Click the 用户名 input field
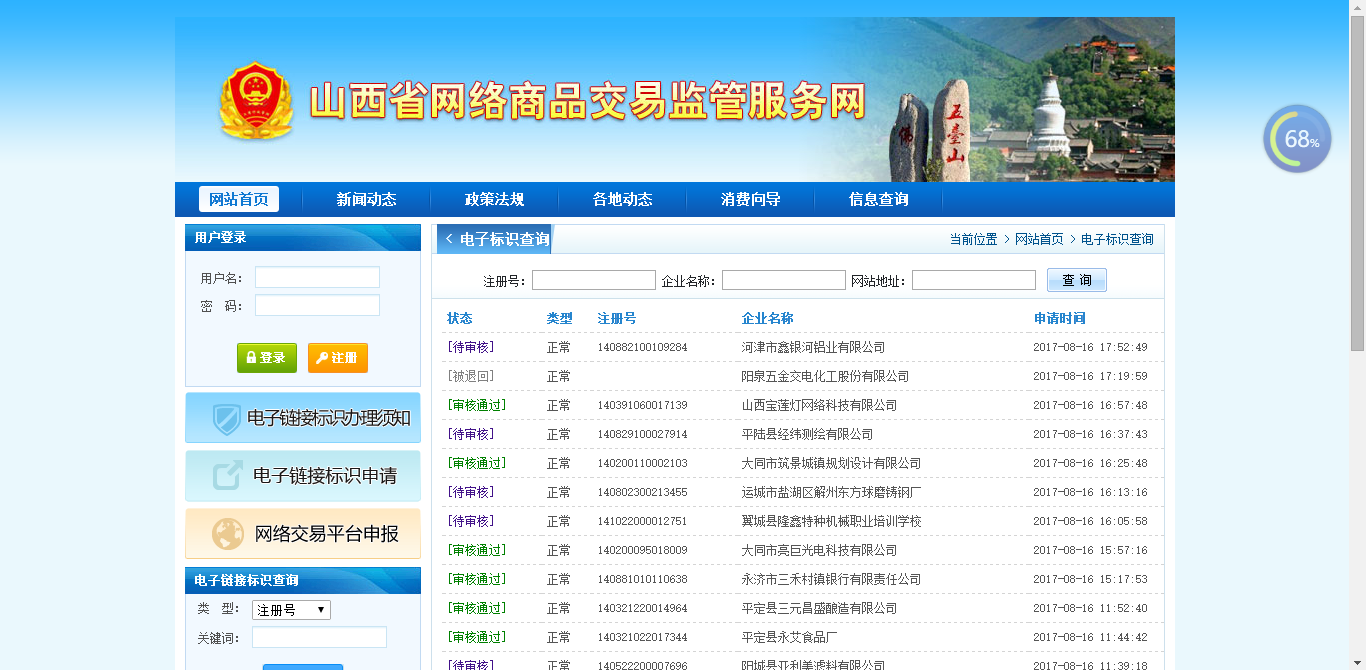Viewport: 1366px width, 670px height. pyautogui.click(x=317, y=277)
